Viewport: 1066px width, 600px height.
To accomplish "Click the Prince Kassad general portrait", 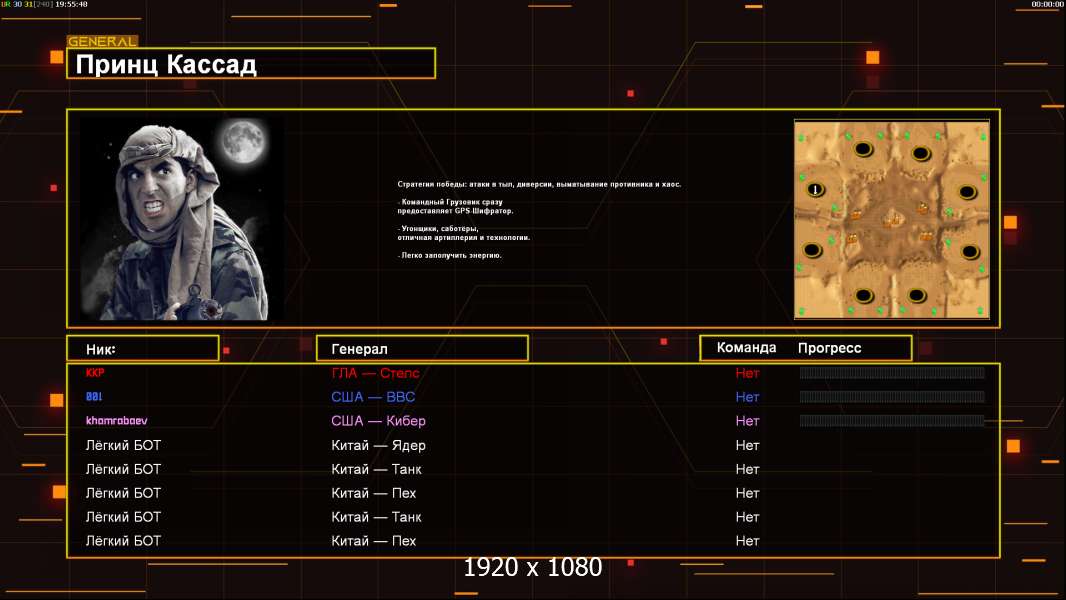I will pyautogui.click(x=180, y=219).
